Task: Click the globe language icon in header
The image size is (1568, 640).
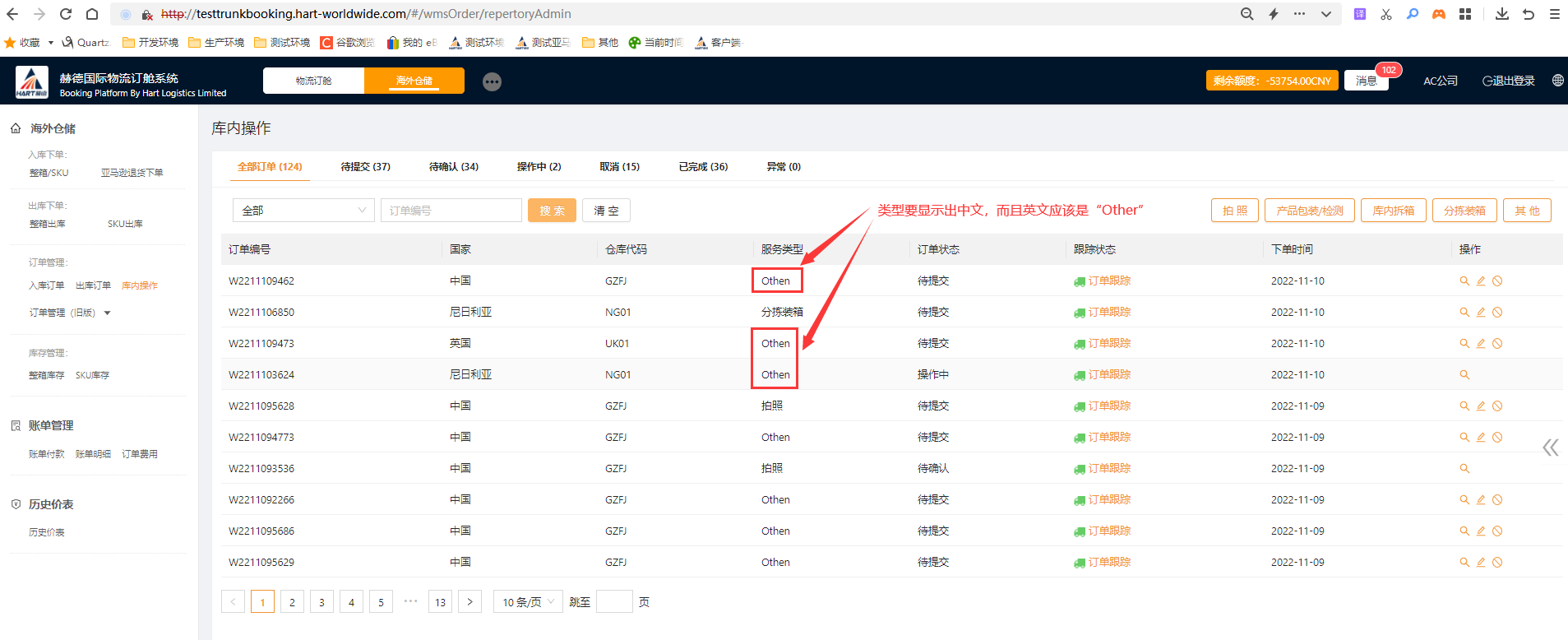Action: click(1557, 81)
